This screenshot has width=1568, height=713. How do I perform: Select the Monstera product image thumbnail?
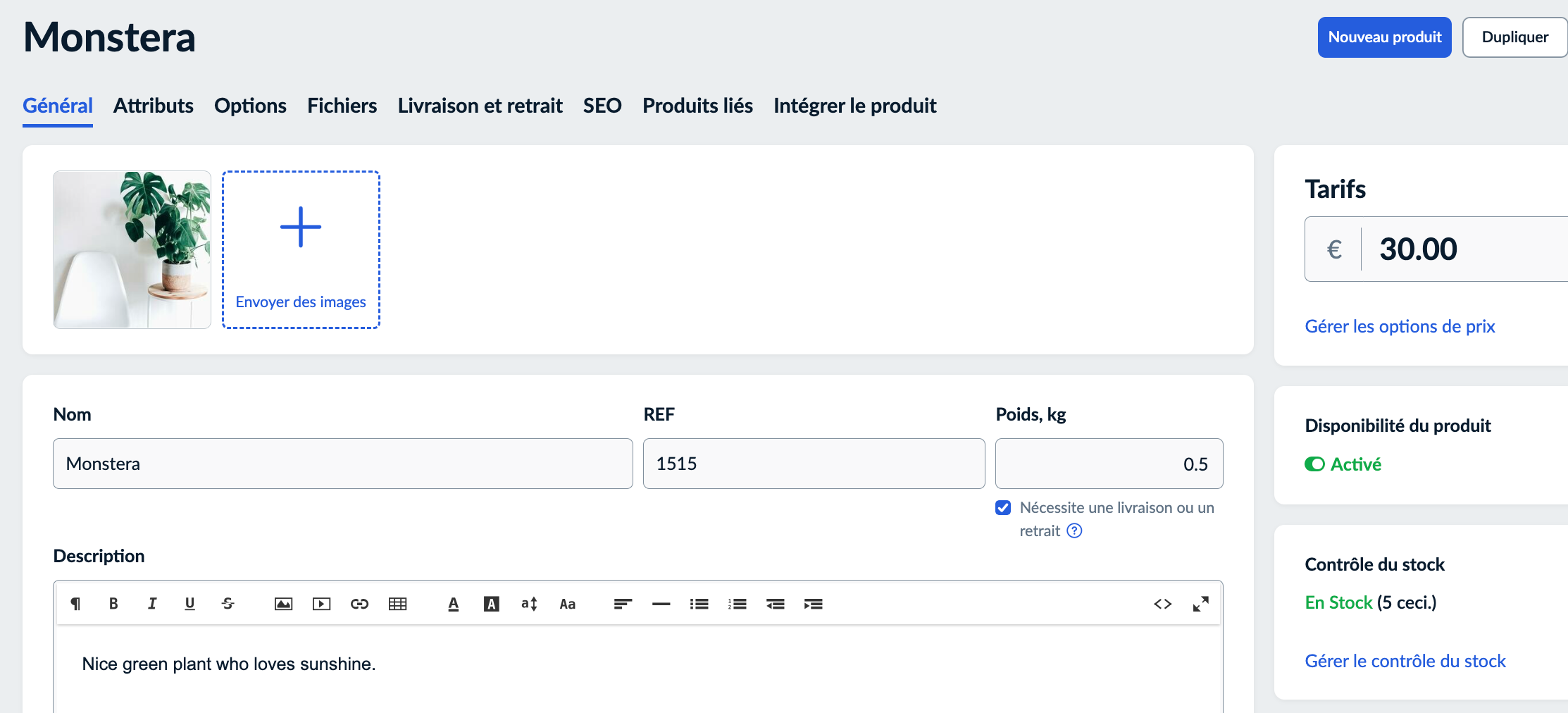pyautogui.click(x=132, y=249)
